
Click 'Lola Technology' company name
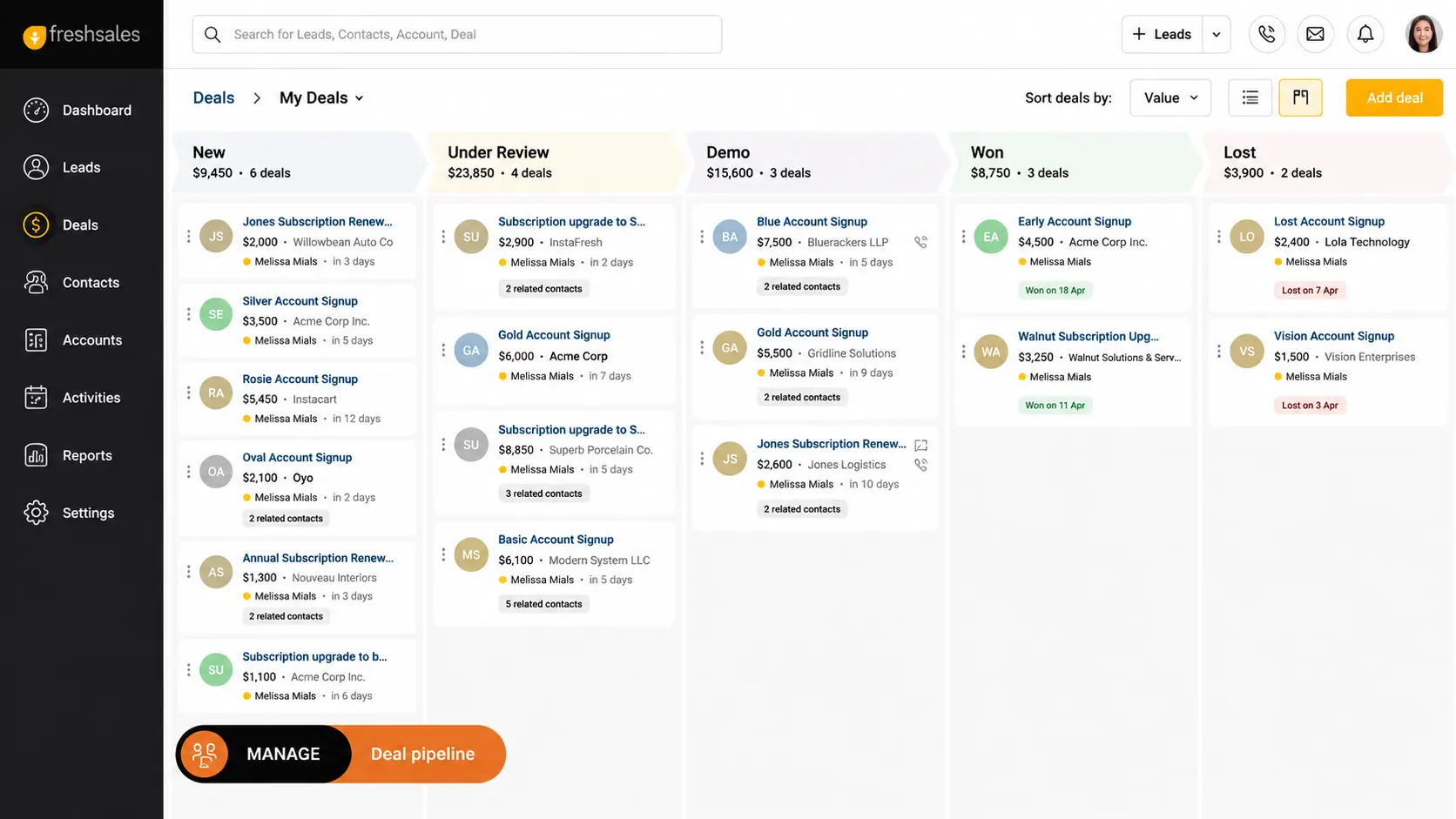pyautogui.click(x=1367, y=242)
